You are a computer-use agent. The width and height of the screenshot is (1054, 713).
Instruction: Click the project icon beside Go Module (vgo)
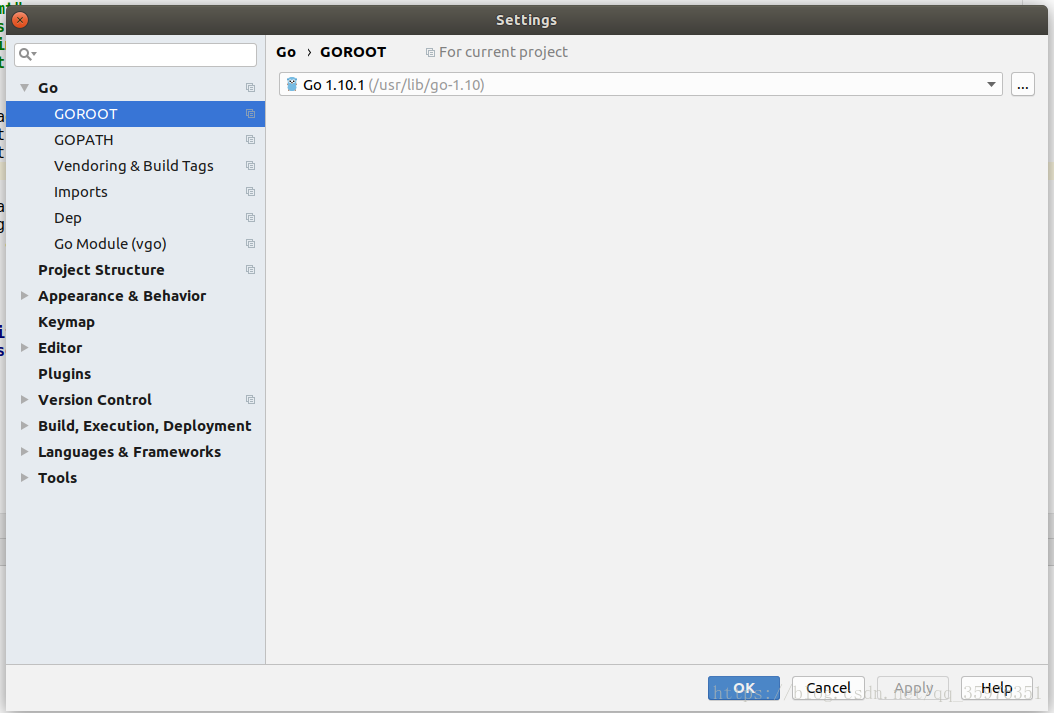tap(250, 244)
